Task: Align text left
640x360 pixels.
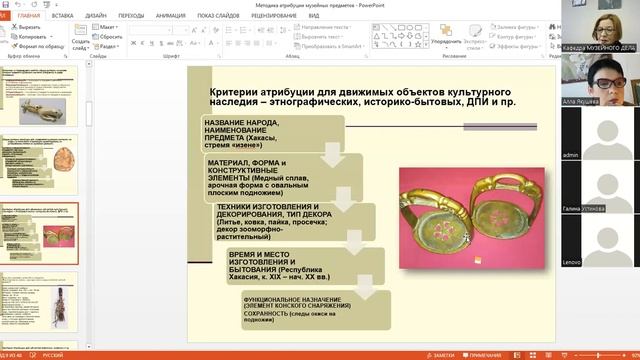Action: point(229,43)
